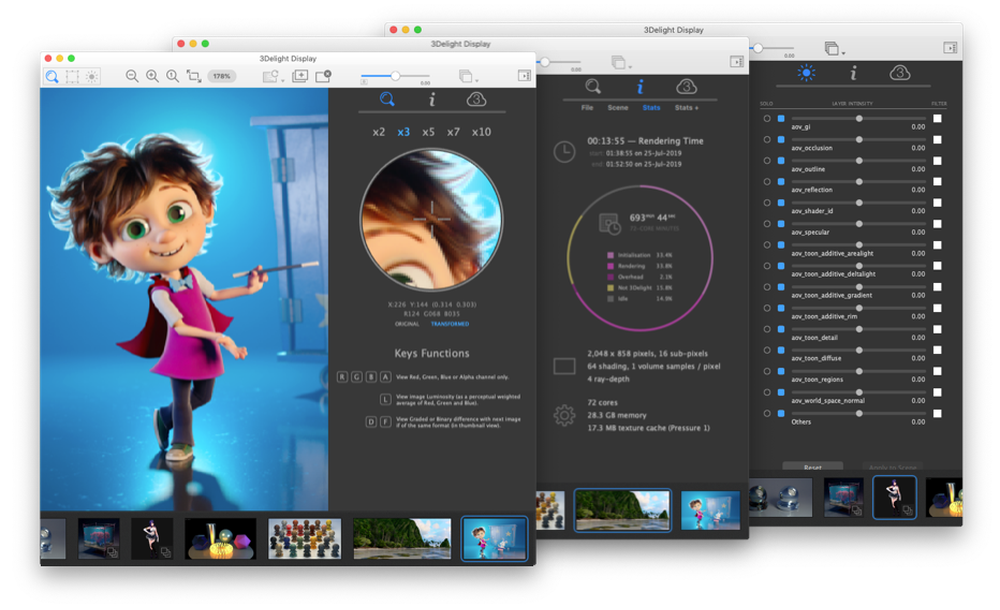Select the glass spheres thumbnail in back window
This screenshot has width=1000, height=610.
pos(781,497)
